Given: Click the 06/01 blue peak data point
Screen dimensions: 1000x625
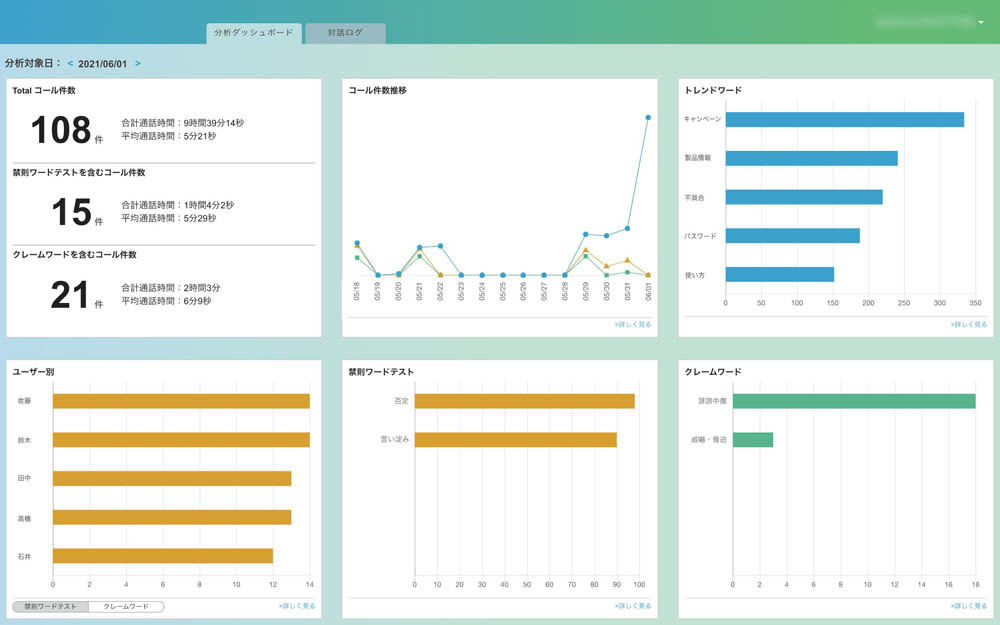Looking at the screenshot, I should [648, 117].
